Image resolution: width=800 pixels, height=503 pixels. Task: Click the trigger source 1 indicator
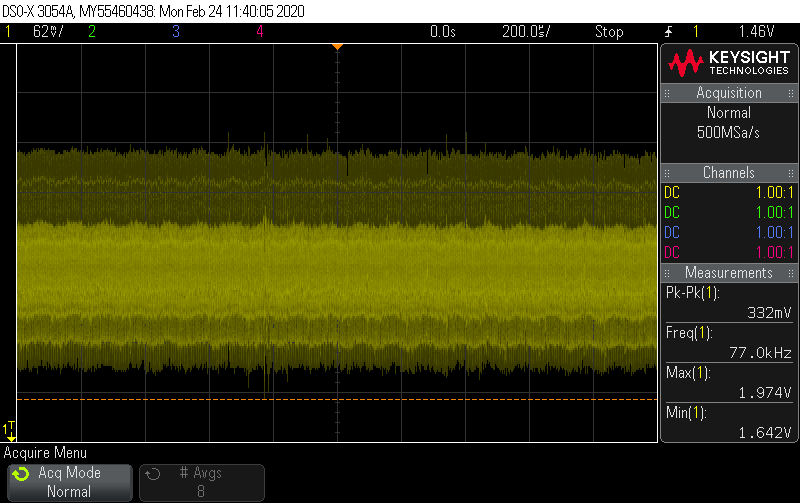[x=696, y=32]
